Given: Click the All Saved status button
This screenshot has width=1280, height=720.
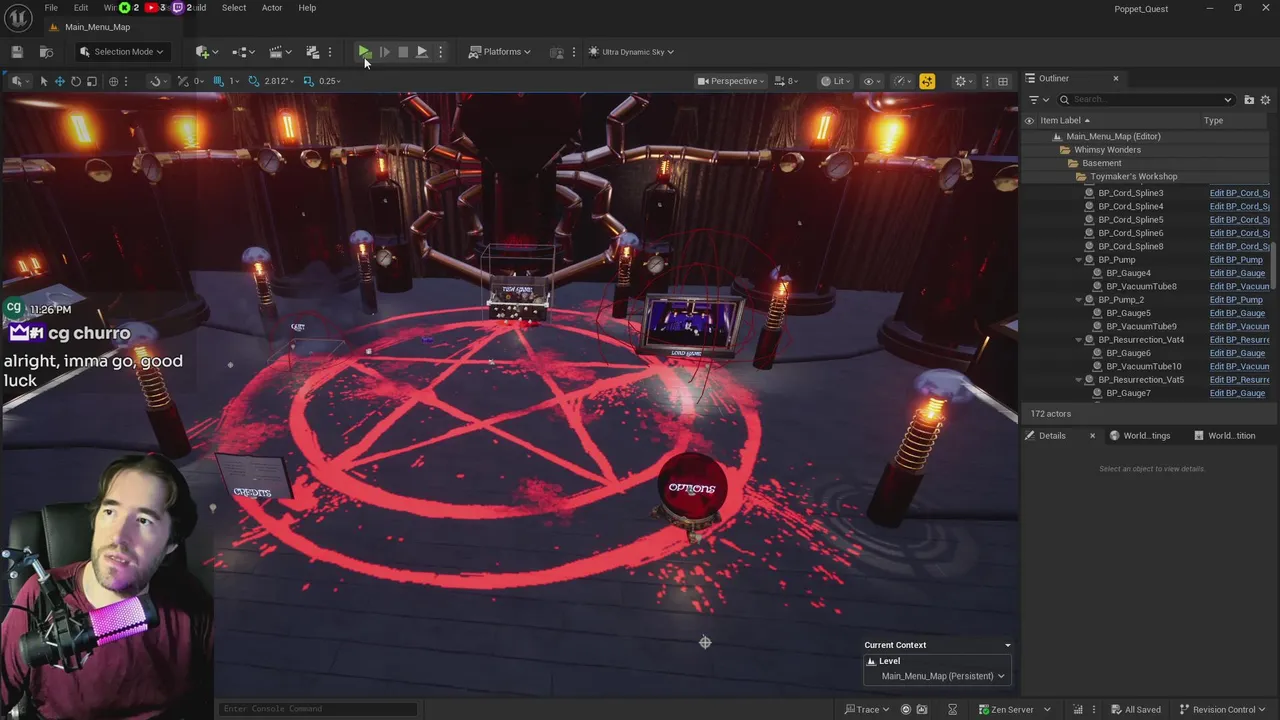Looking at the screenshot, I should (x=1136, y=710).
